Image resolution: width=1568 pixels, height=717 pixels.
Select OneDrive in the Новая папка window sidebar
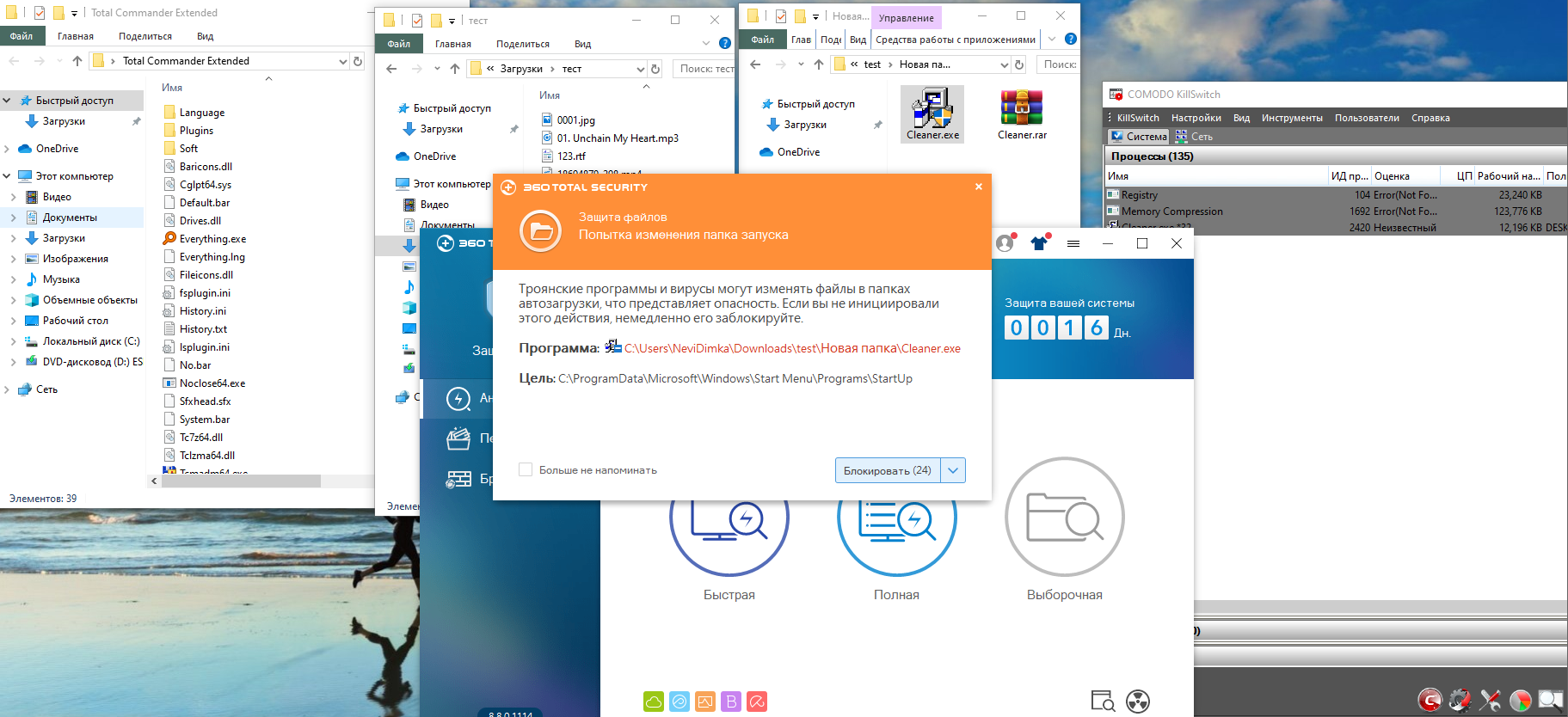point(798,152)
